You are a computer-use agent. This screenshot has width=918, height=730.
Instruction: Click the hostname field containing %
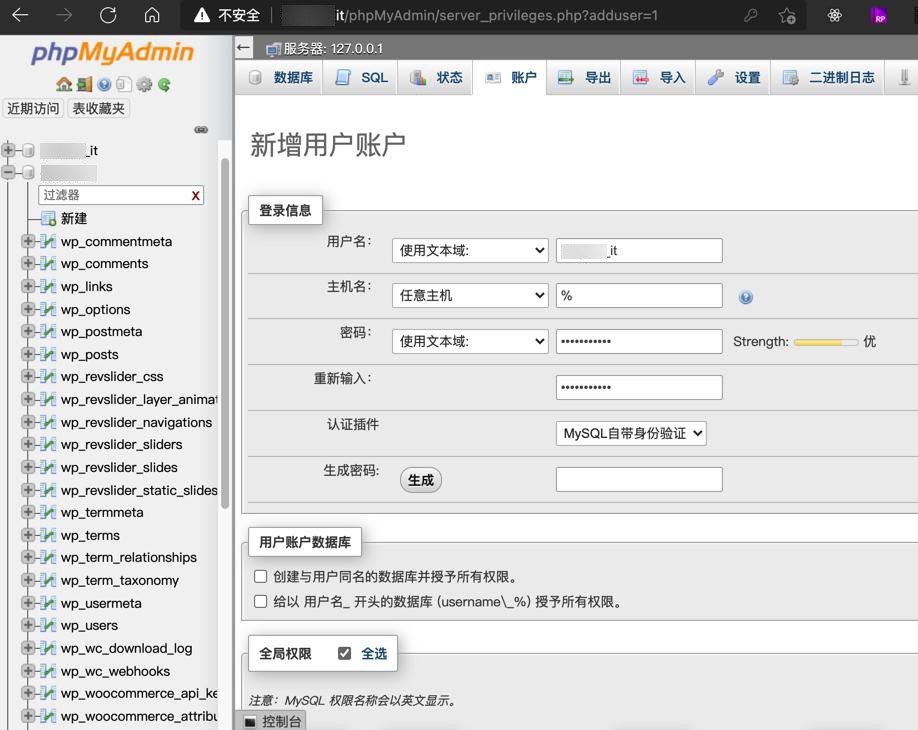click(639, 296)
